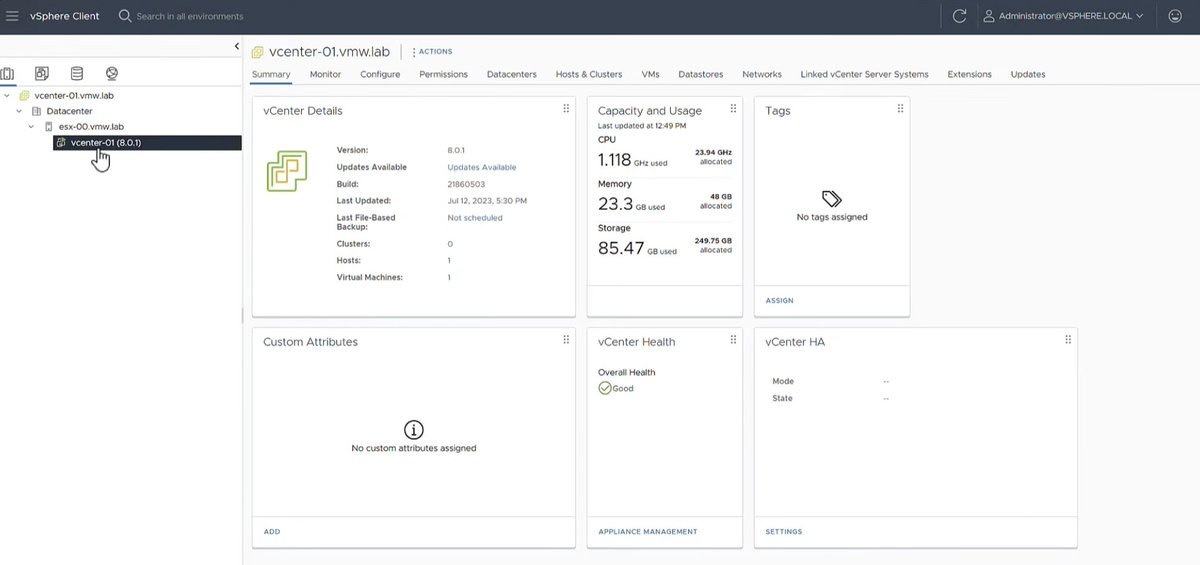Collapse the Datacenter tree node
Viewport: 1200px width, 565px height.
click(19, 111)
